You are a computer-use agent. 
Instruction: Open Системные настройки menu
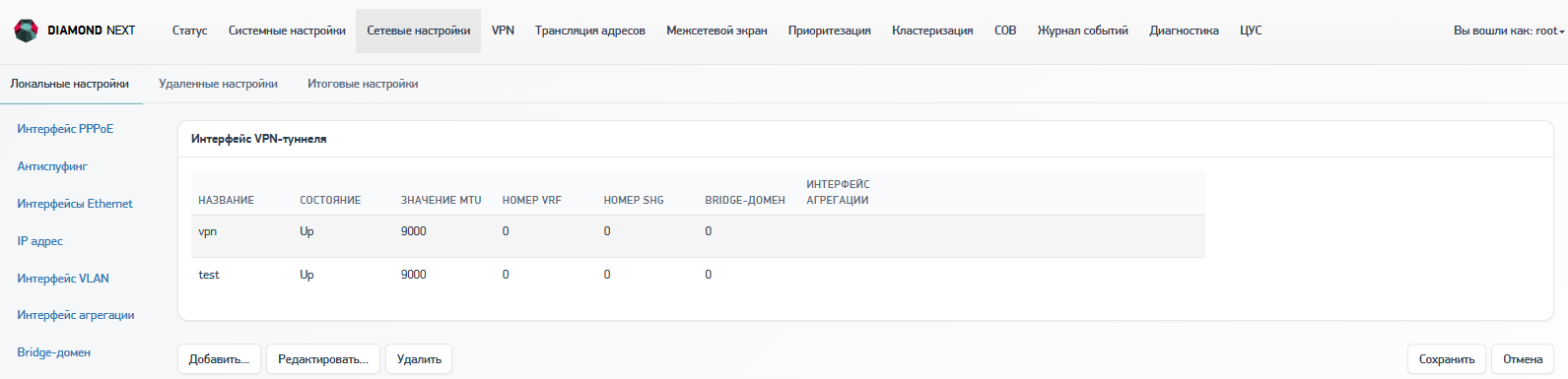point(287,31)
